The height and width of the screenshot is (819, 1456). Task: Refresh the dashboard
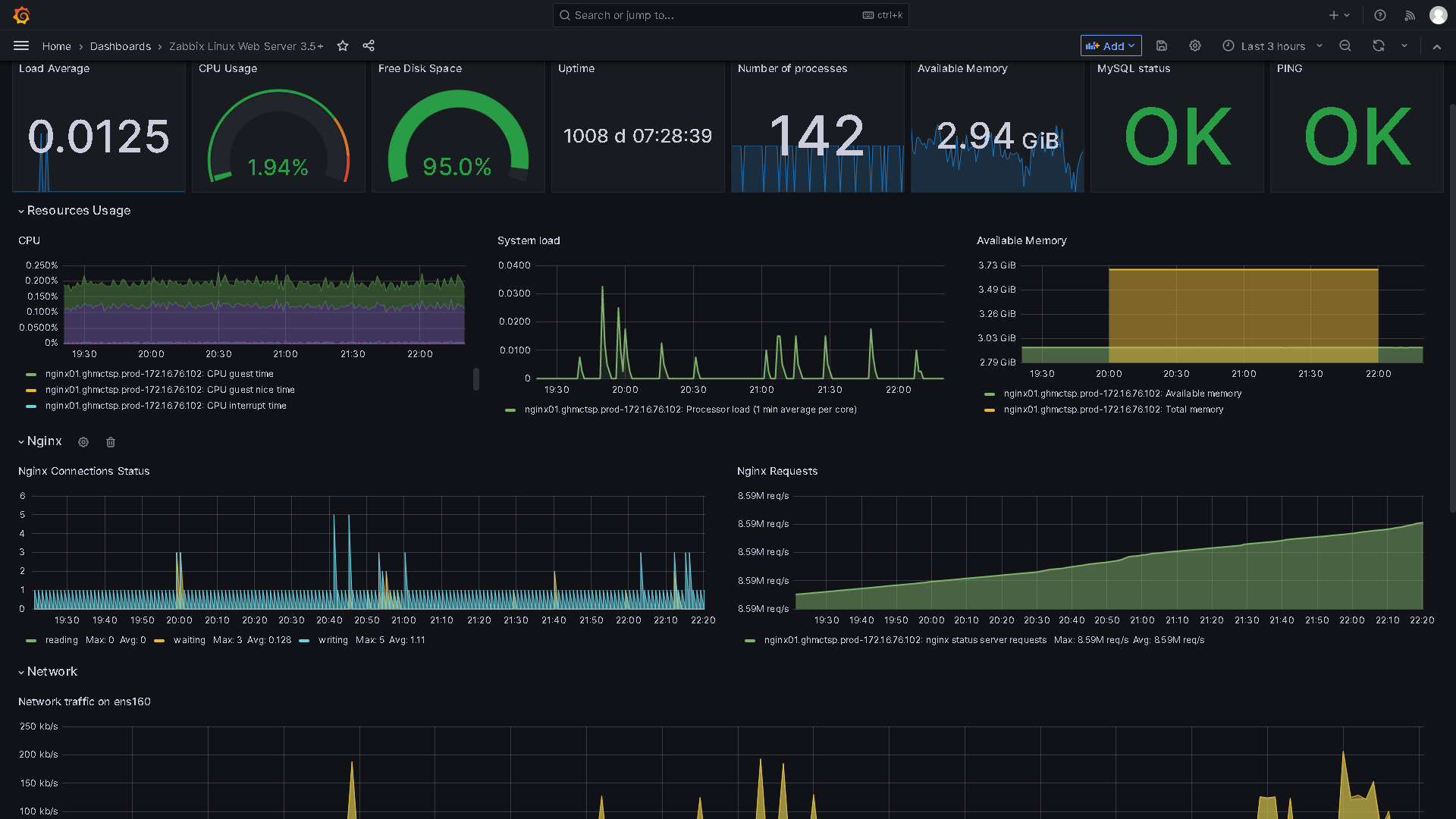(x=1379, y=46)
